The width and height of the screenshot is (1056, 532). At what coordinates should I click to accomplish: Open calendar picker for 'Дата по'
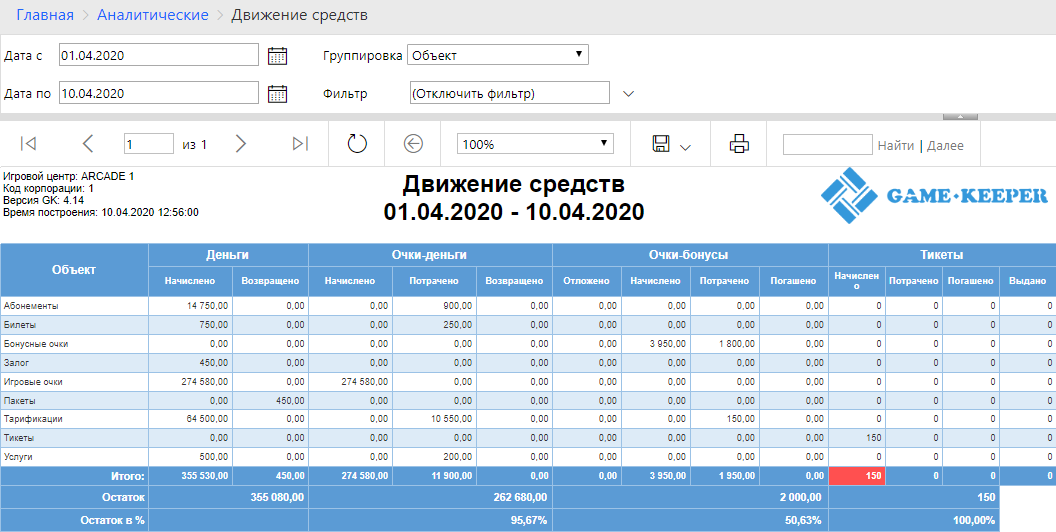pos(277,93)
